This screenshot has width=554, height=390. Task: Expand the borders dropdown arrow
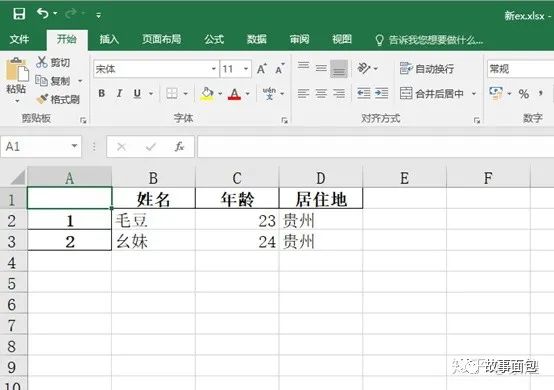pyautogui.click(x=185, y=94)
